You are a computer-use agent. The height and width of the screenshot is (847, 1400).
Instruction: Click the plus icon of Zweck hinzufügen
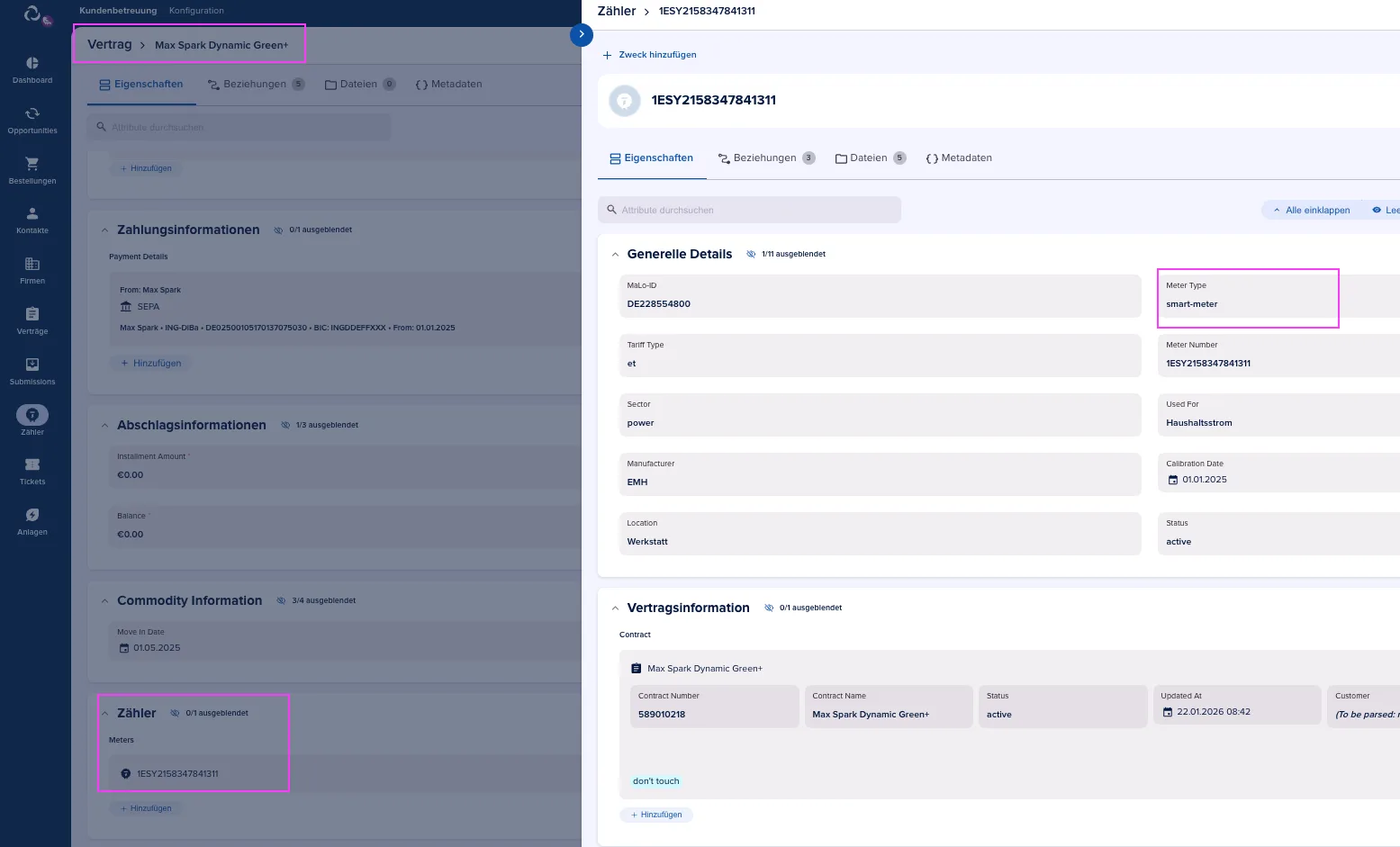tap(608, 55)
